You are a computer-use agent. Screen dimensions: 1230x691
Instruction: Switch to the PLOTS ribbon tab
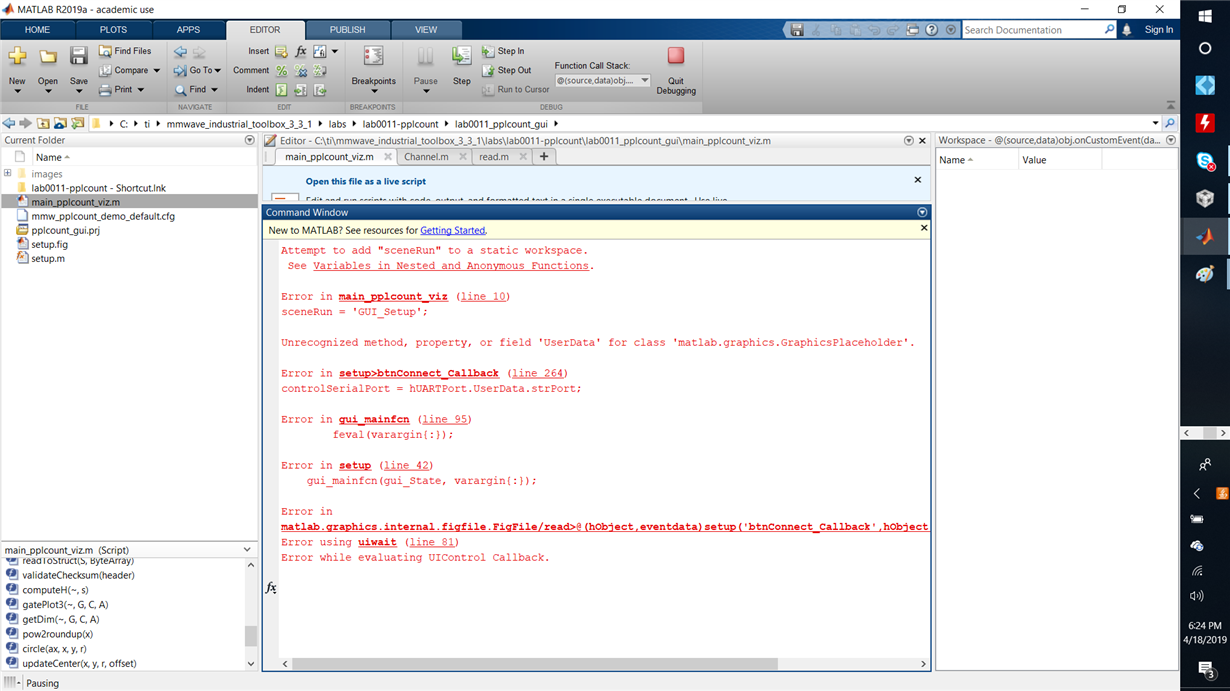pos(113,30)
